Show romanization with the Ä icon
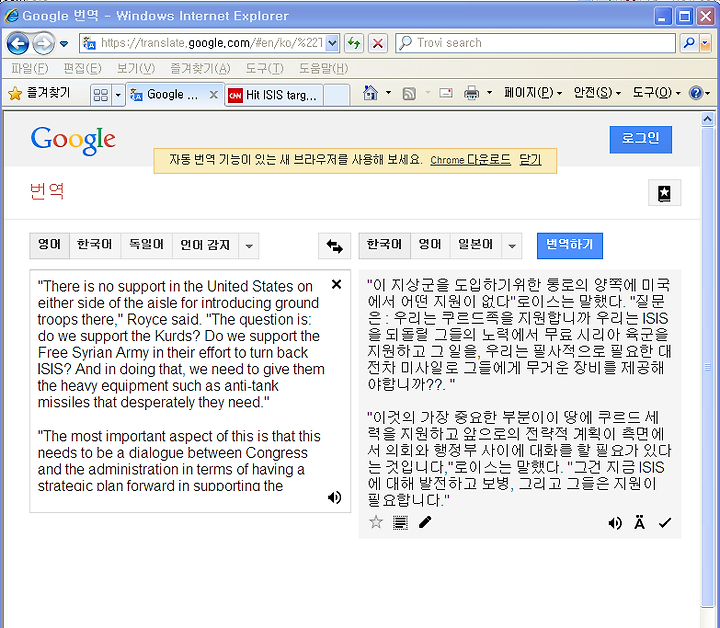Screen dimensions: 720x628 639,522
